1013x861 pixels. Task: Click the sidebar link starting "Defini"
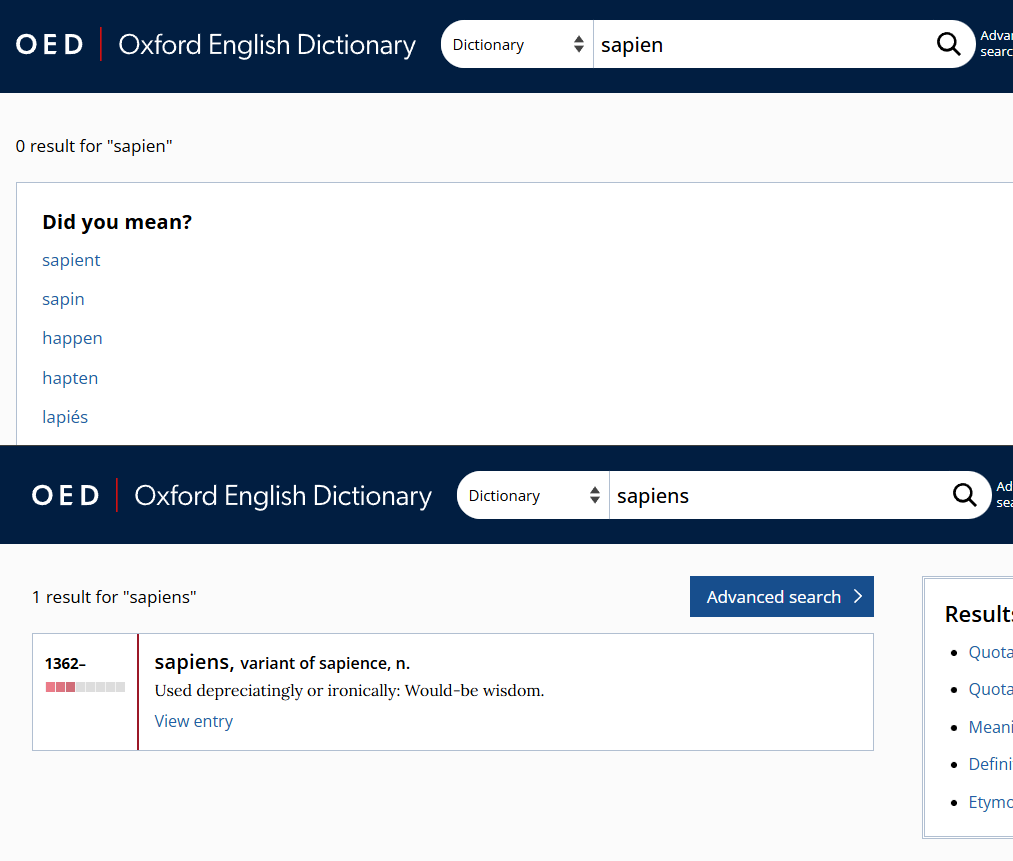tap(990, 764)
